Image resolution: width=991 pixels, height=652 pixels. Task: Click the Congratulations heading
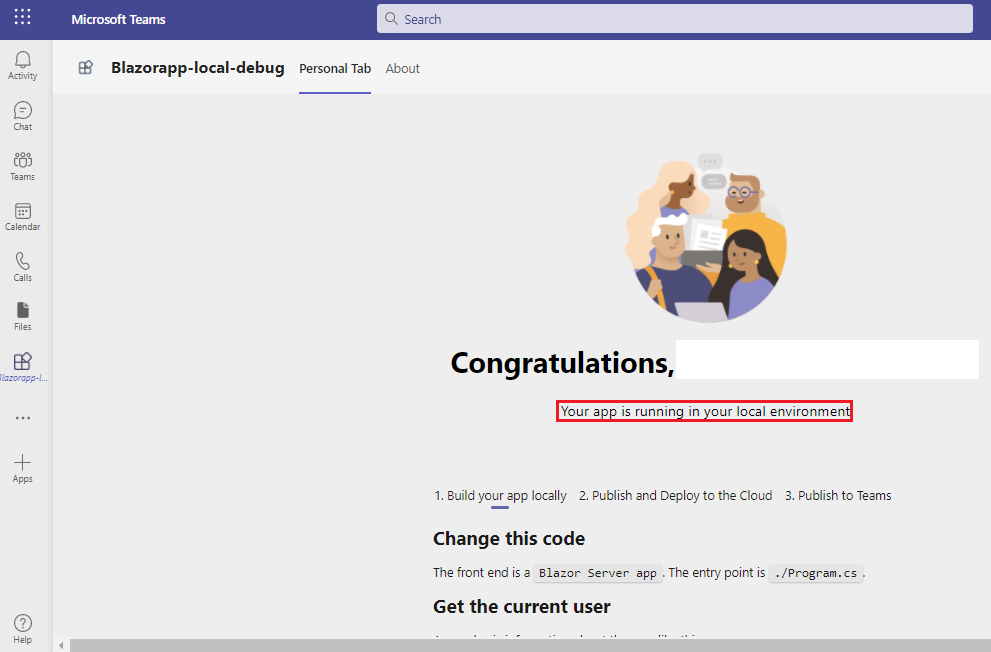click(x=562, y=363)
